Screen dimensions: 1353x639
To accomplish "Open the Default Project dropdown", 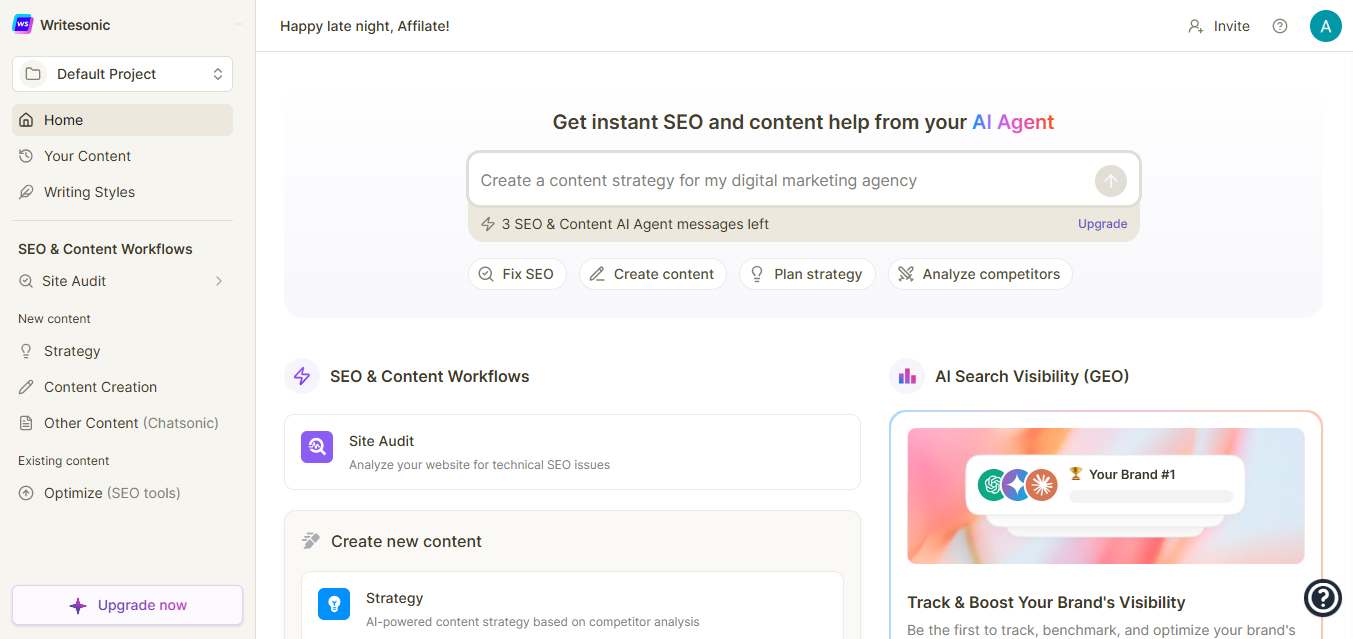I will (122, 74).
